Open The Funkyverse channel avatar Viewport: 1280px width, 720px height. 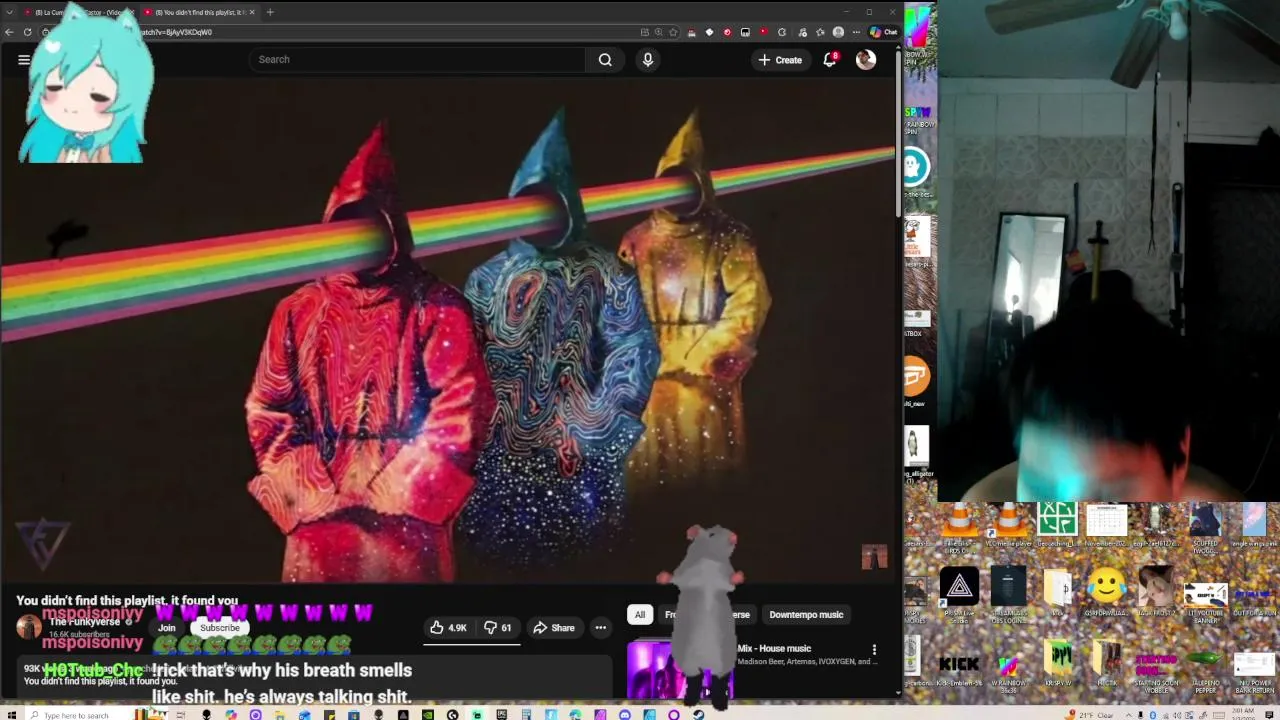tap(29, 627)
